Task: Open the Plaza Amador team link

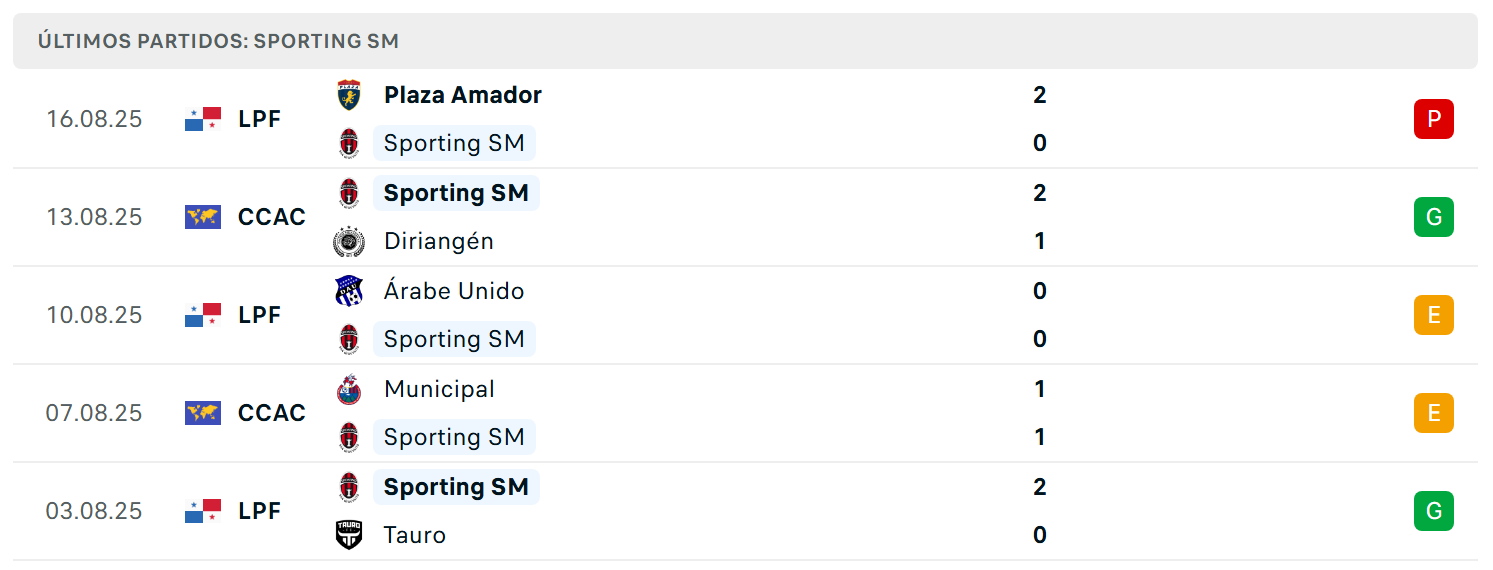Action: tap(463, 95)
